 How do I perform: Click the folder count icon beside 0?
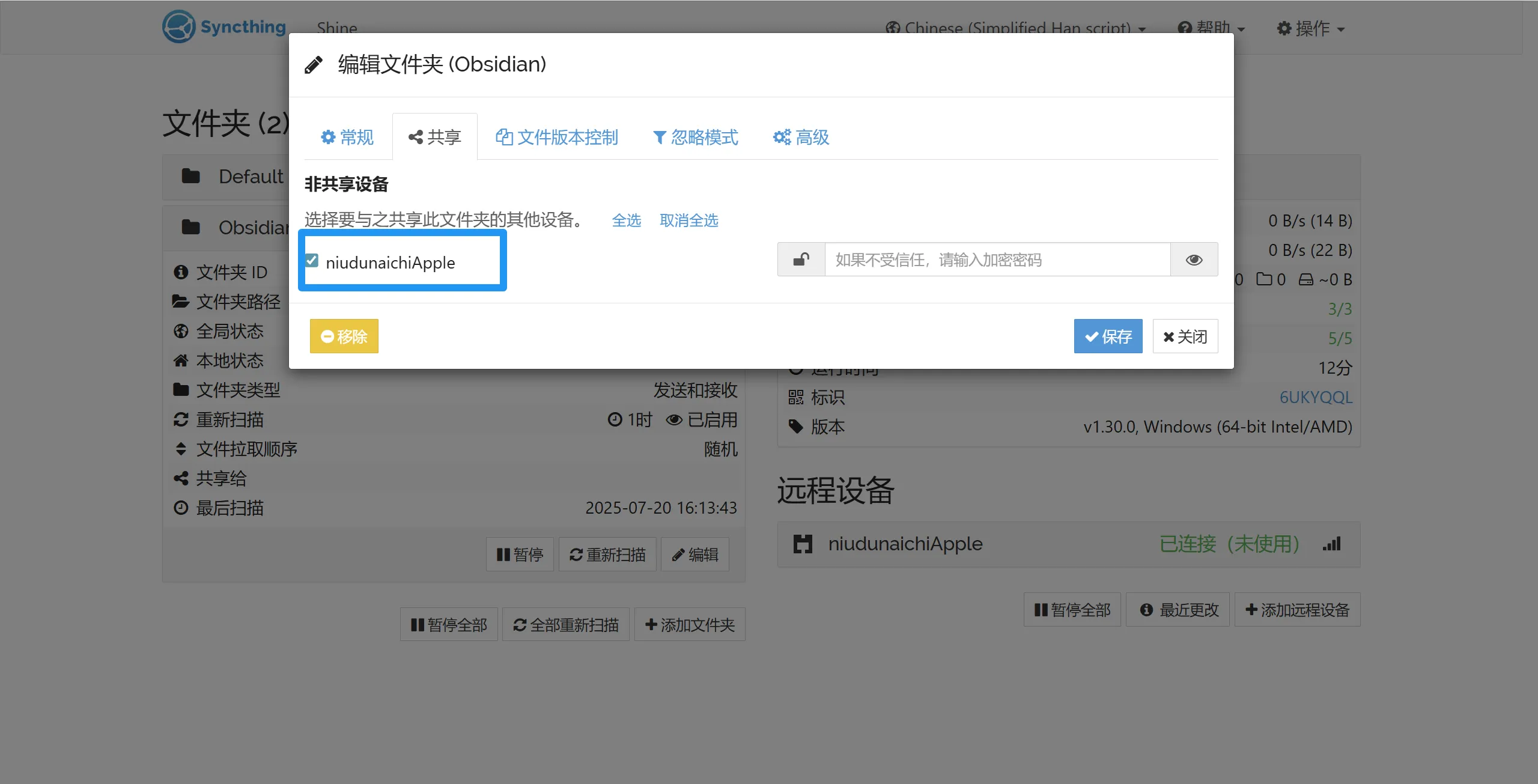pyautogui.click(x=1265, y=279)
